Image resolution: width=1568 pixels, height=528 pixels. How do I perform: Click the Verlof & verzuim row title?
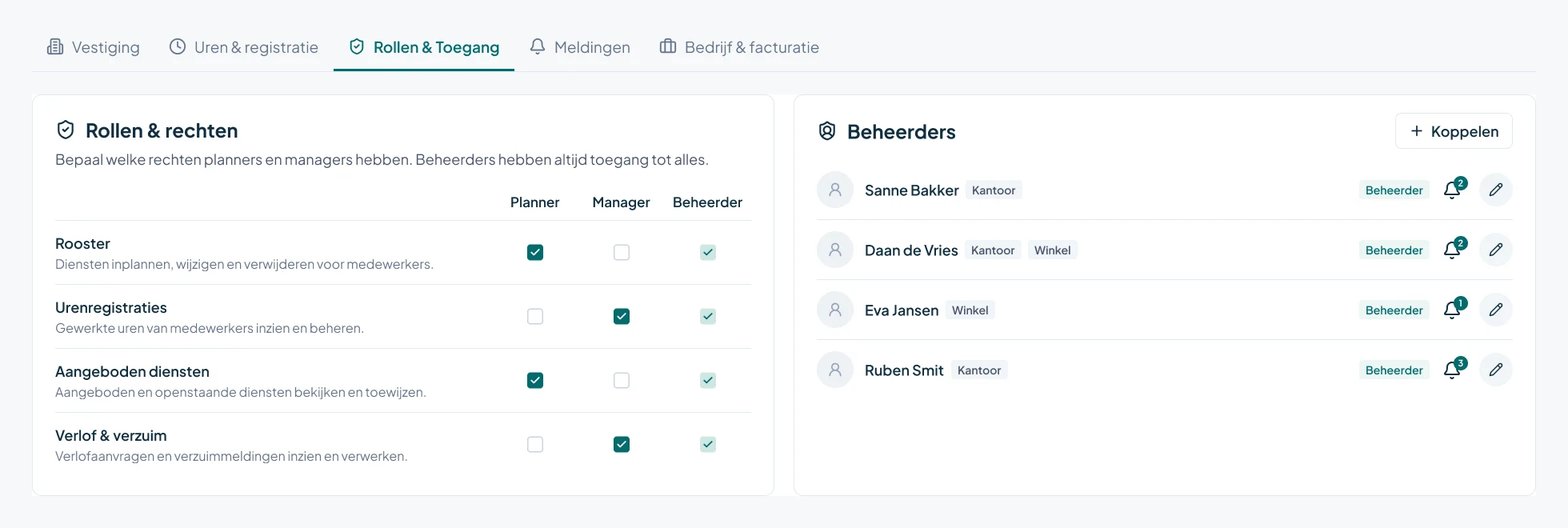pyautogui.click(x=111, y=436)
